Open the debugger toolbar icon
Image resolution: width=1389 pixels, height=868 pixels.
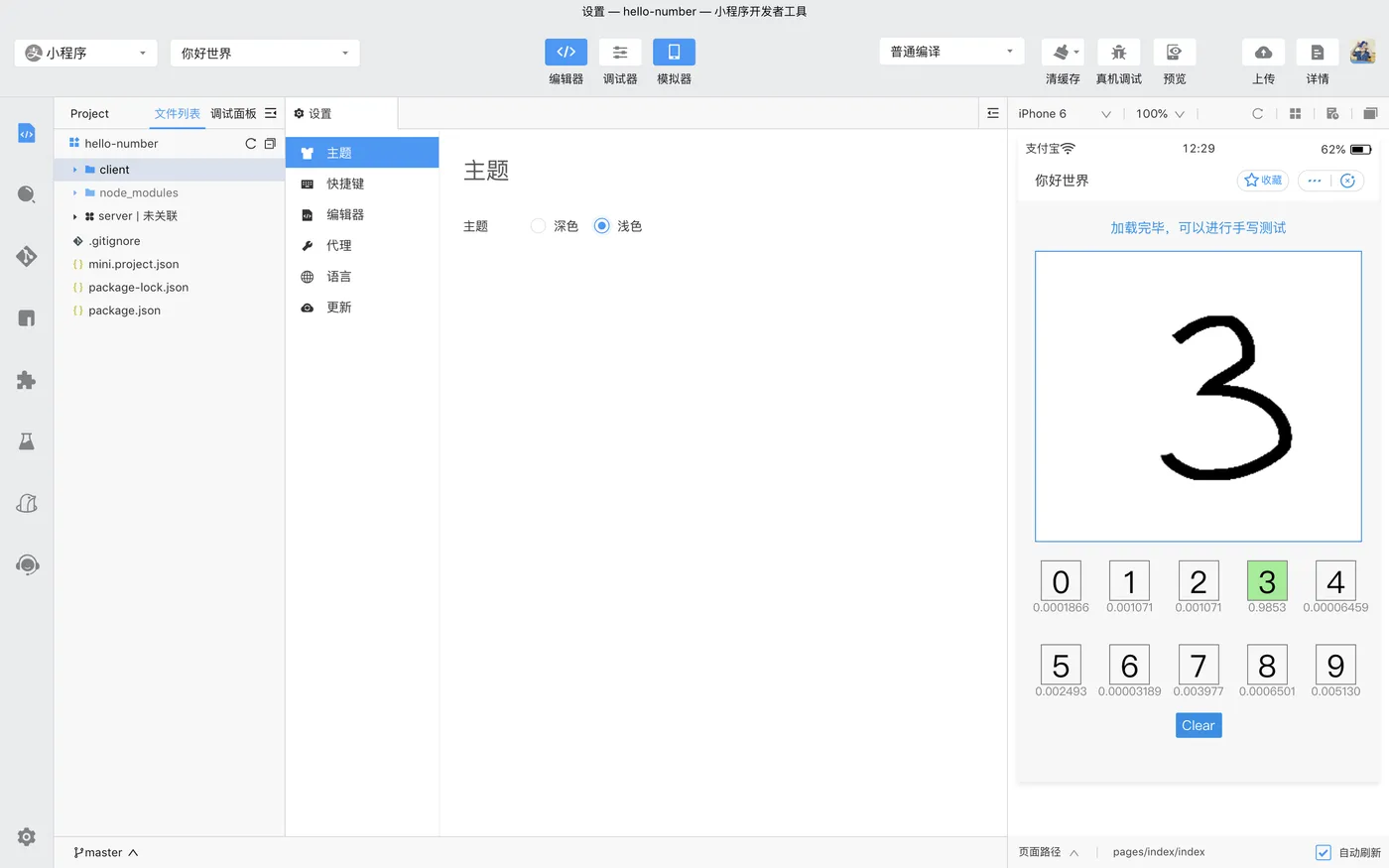pyautogui.click(x=620, y=53)
